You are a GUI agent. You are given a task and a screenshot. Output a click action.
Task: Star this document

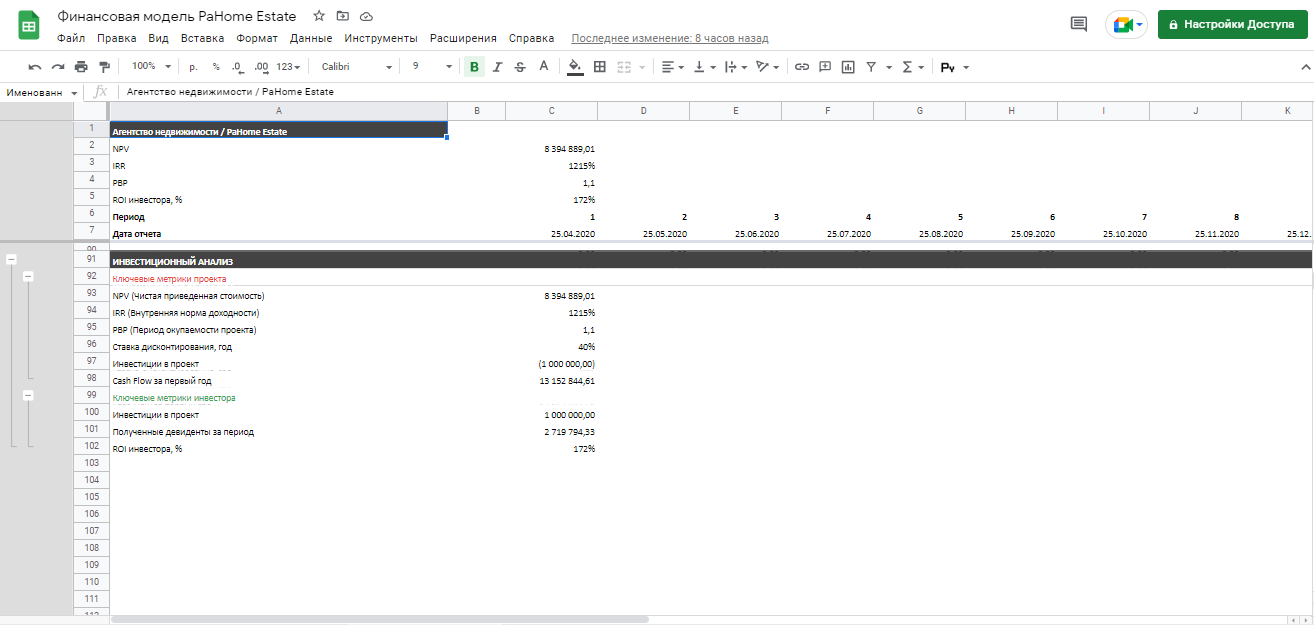click(x=319, y=16)
